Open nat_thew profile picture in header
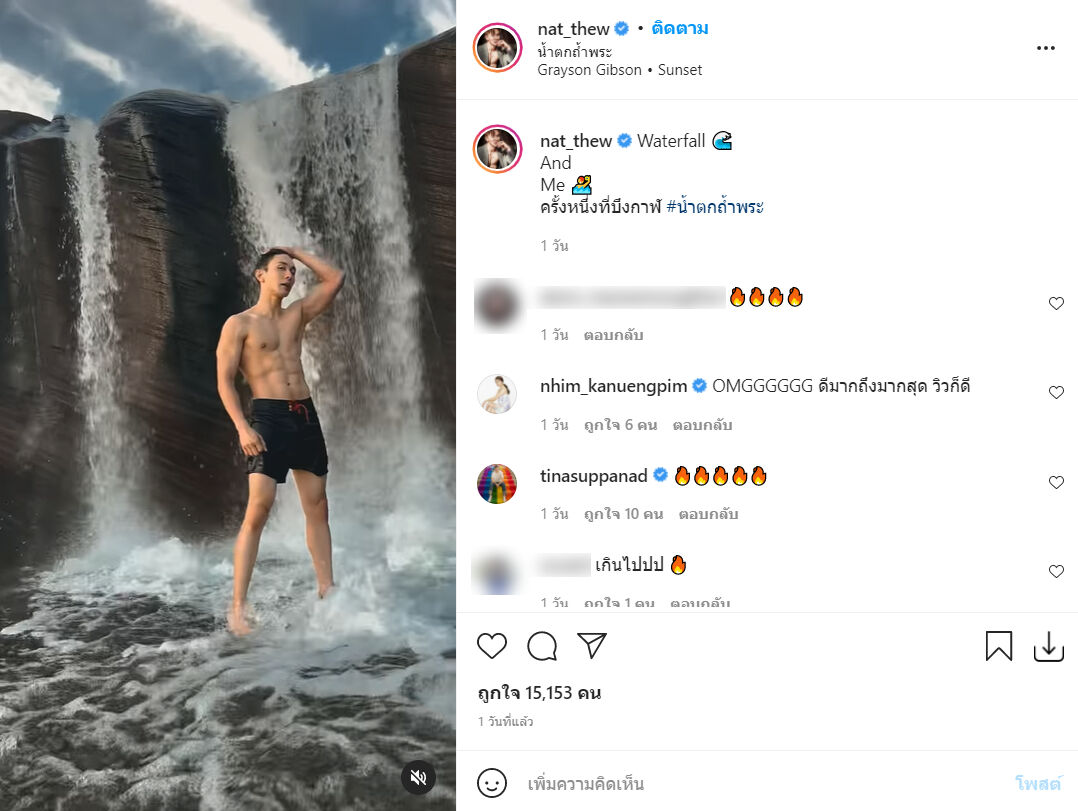 497,48
